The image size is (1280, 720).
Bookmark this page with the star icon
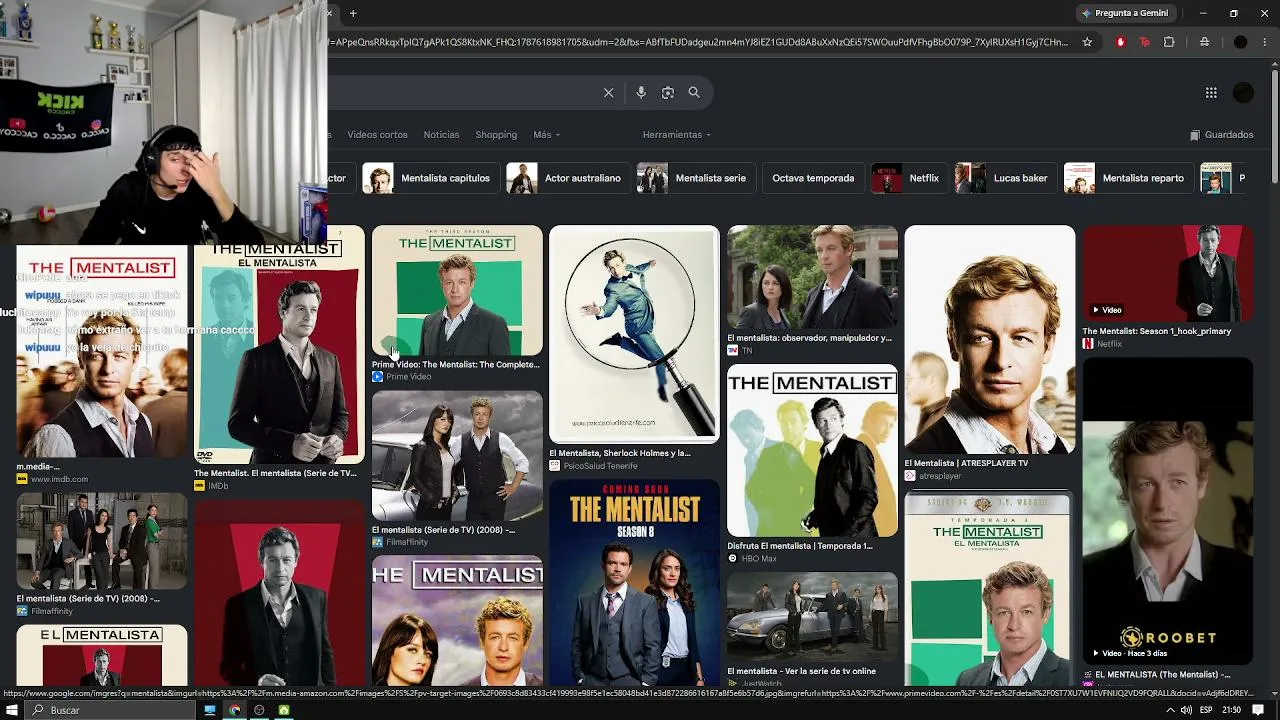pos(1087,42)
